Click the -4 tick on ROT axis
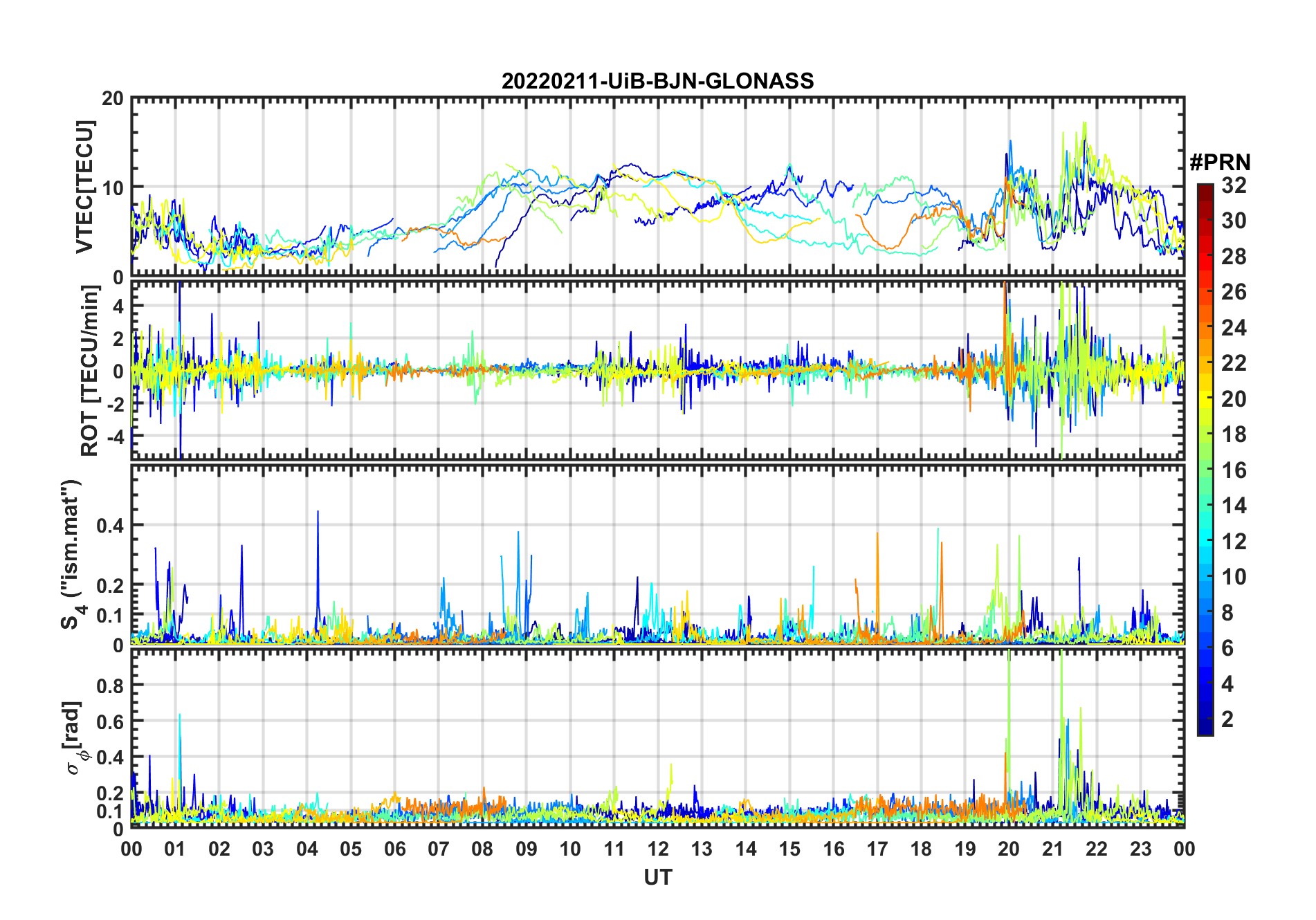1316x920 pixels. pos(114,436)
